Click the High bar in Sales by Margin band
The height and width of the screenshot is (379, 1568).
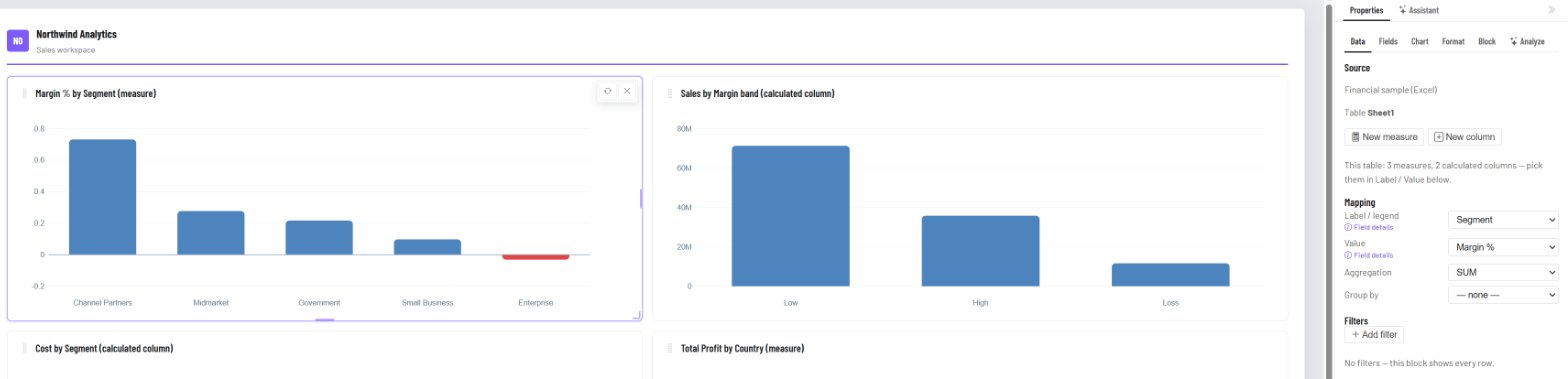(980, 251)
